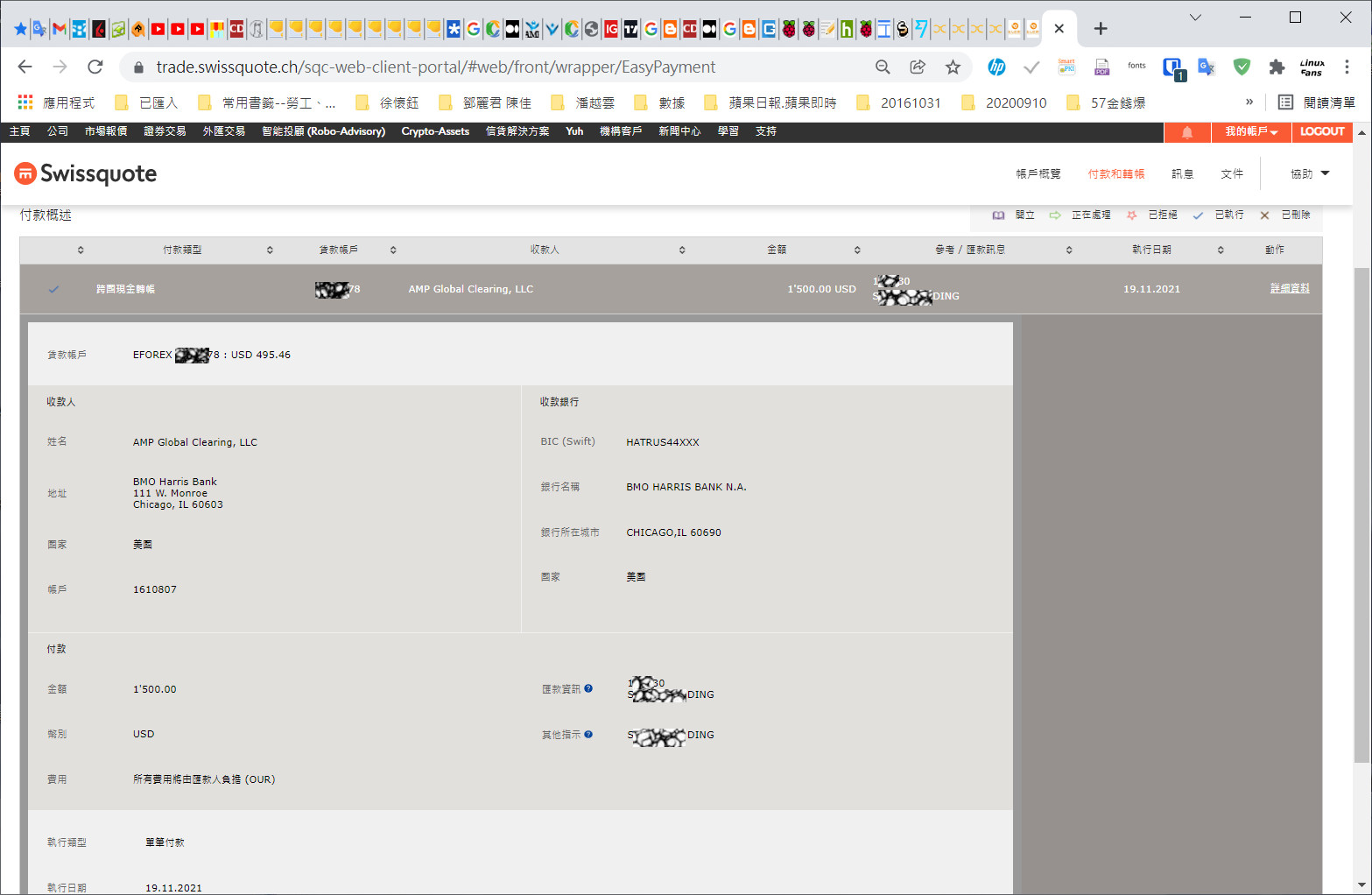Open the 機構客戶 menu link
The image size is (1372, 895).
tap(621, 131)
